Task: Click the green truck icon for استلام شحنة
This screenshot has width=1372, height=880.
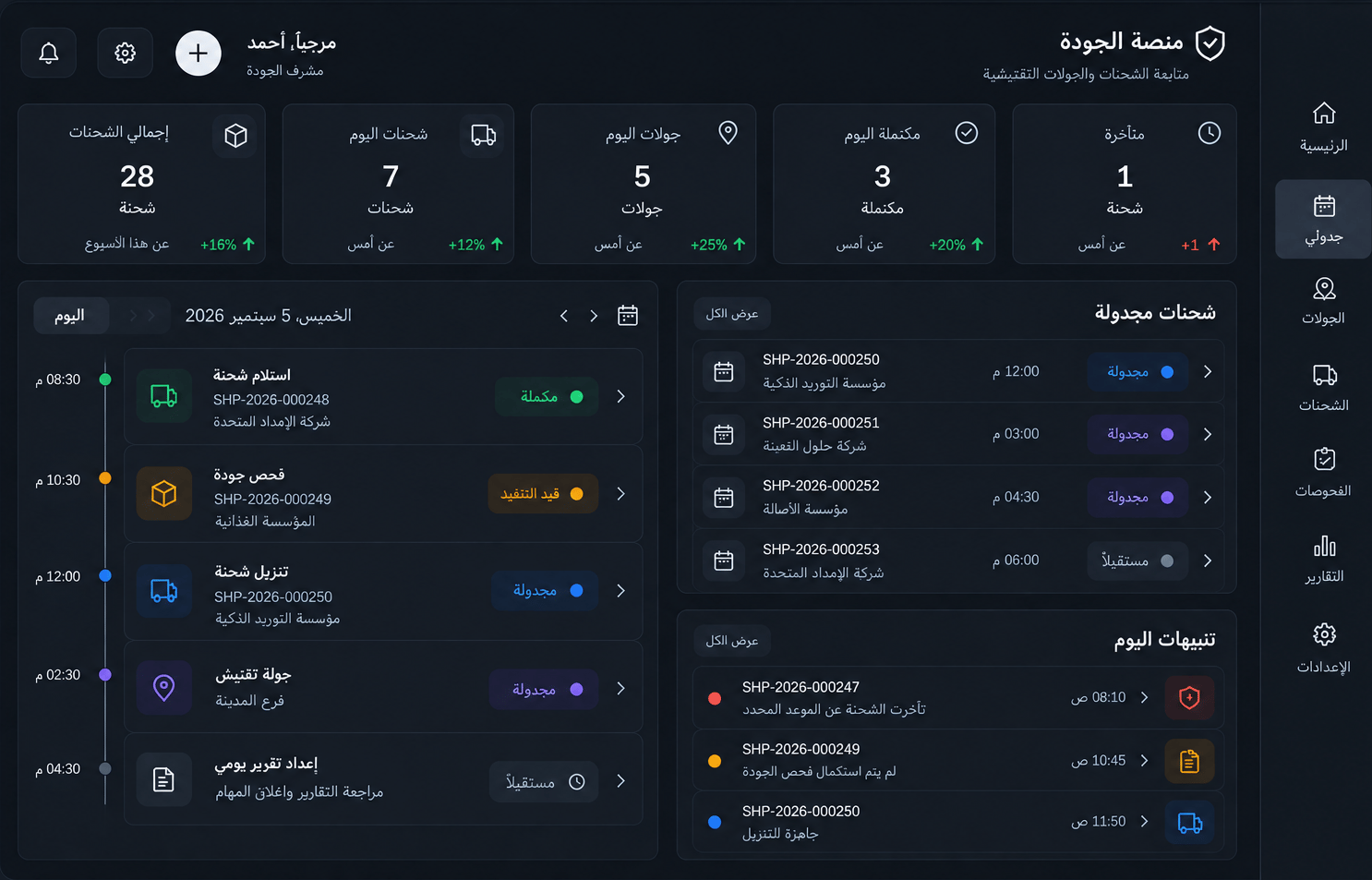Action: click(x=164, y=396)
